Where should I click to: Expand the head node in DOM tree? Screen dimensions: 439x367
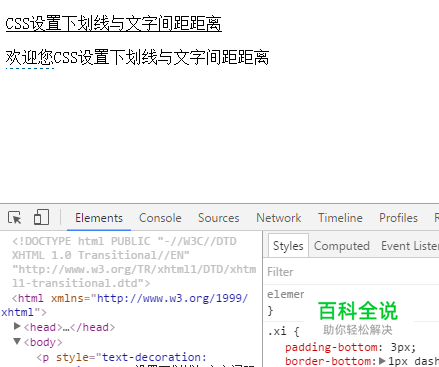17,326
